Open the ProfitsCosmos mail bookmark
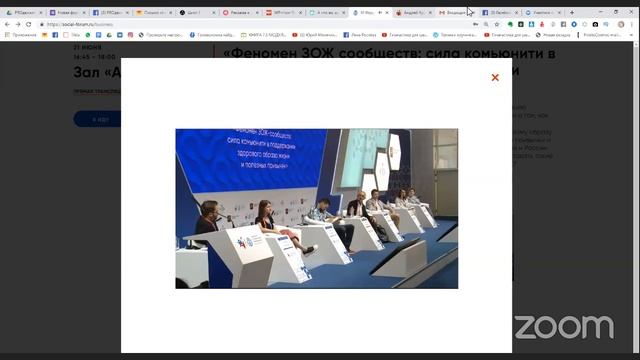 point(600,35)
